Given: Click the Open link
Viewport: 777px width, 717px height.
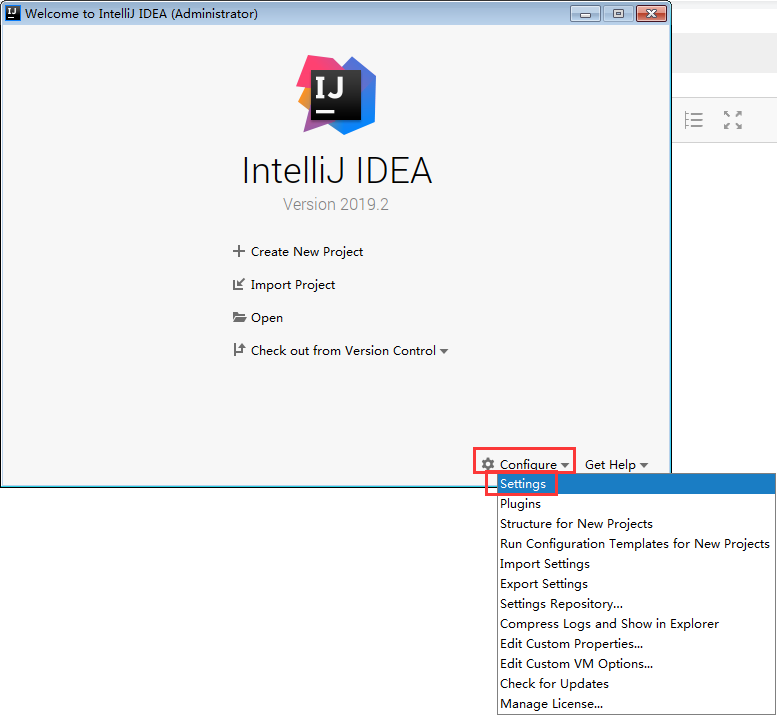Looking at the screenshot, I should pos(267,318).
